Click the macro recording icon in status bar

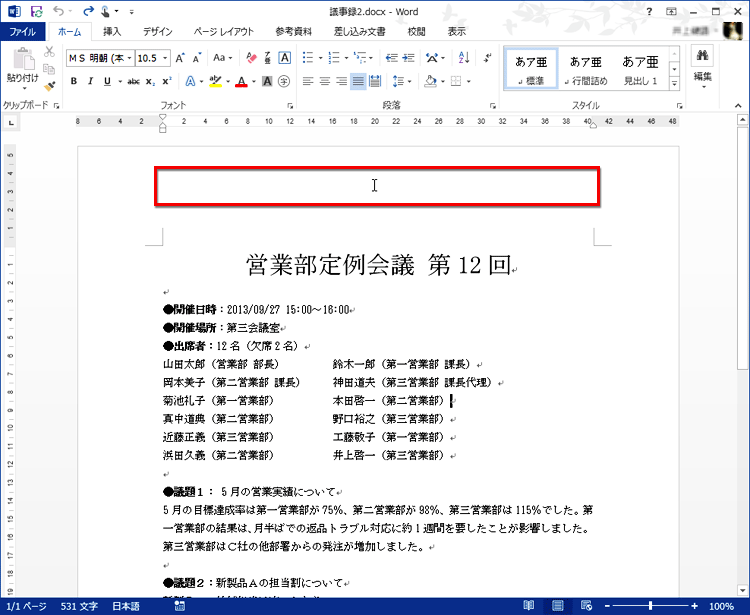coord(180,606)
